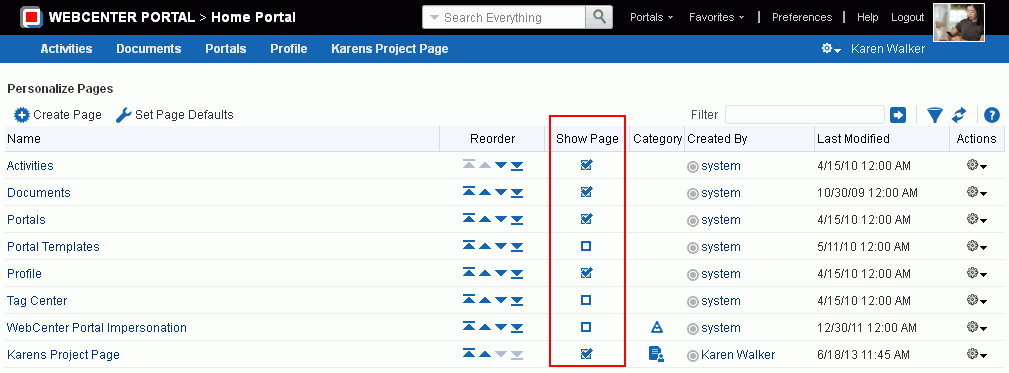Image resolution: width=1009 pixels, height=373 pixels.
Task: Move WebCenter Portal Impersonation page to top
Action: click(x=469, y=327)
